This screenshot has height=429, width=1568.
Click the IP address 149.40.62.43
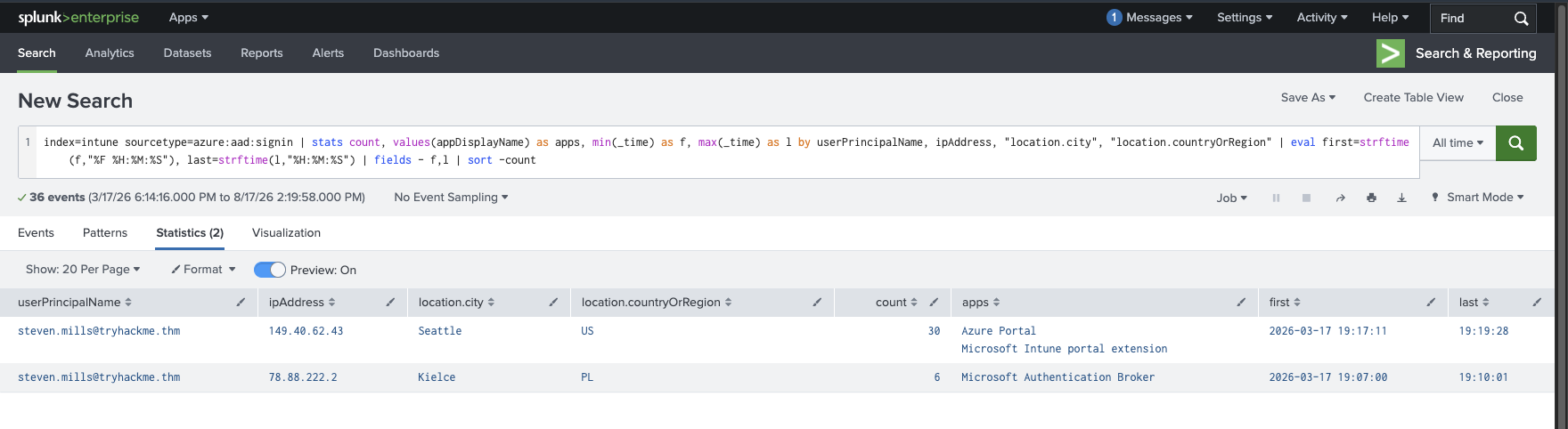[x=306, y=331]
